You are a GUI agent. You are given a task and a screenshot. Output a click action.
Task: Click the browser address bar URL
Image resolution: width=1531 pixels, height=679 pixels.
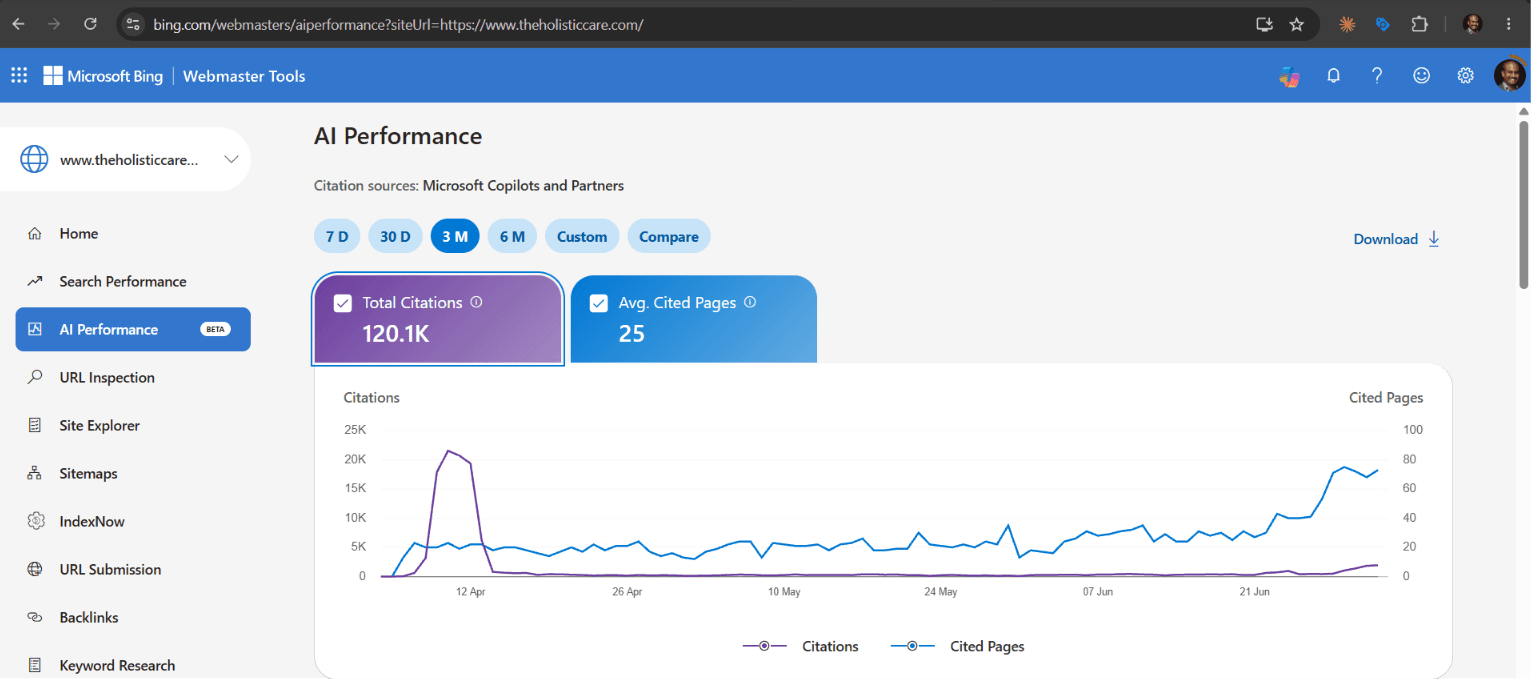(398, 24)
